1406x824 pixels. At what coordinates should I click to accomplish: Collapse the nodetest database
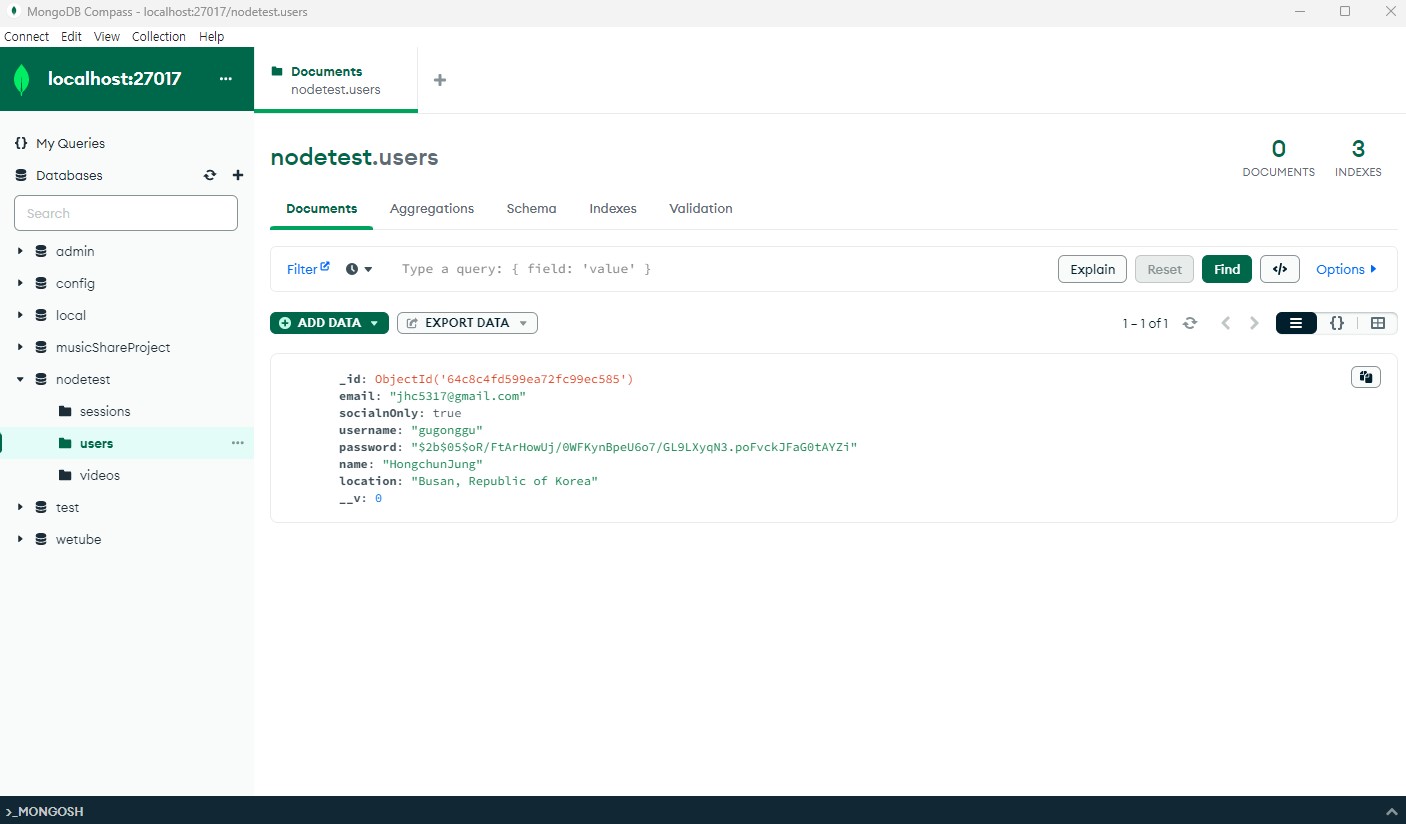(x=20, y=379)
